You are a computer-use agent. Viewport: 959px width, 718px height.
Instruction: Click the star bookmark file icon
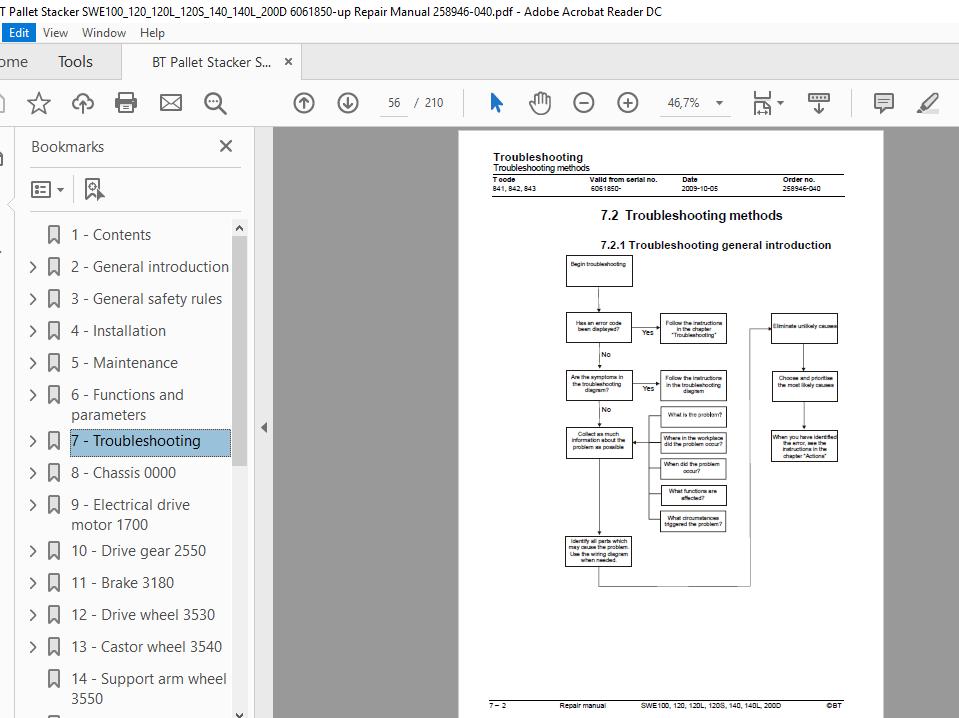[39, 103]
